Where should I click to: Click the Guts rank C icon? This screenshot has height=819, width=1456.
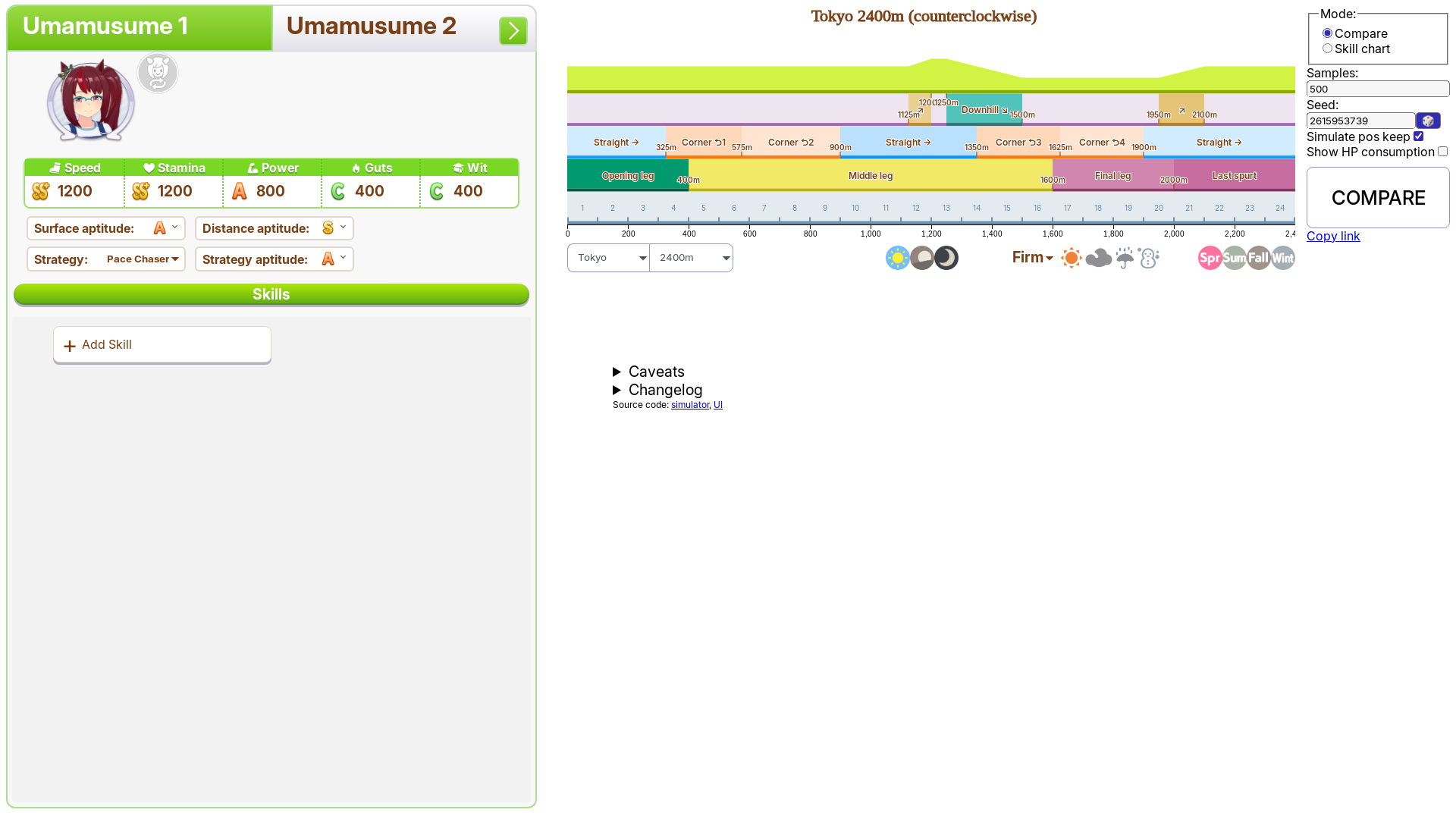click(338, 191)
